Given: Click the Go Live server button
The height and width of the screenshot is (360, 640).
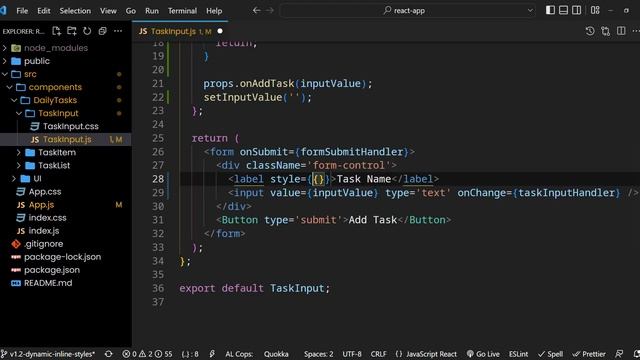Looking at the screenshot, I should (483, 354).
